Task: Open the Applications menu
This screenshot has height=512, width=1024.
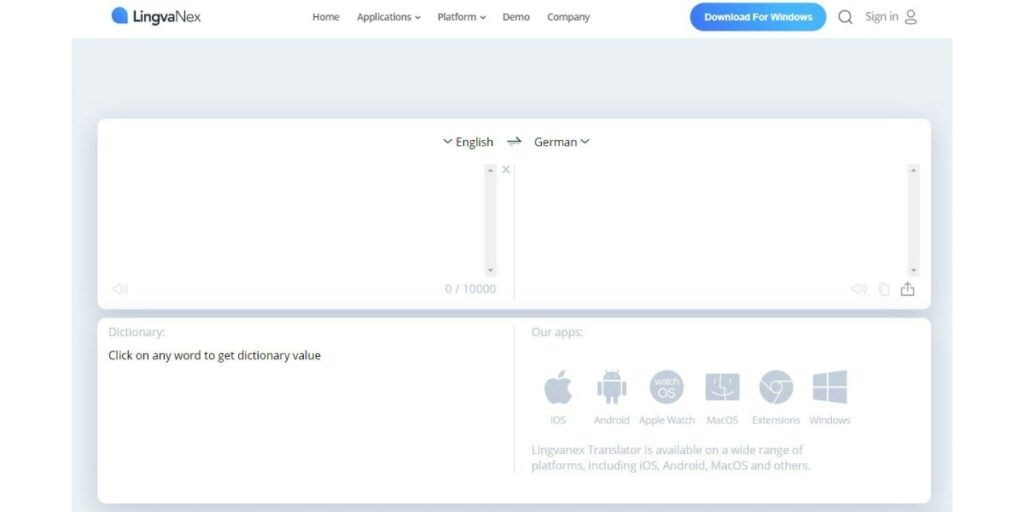Action: coord(389,17)
